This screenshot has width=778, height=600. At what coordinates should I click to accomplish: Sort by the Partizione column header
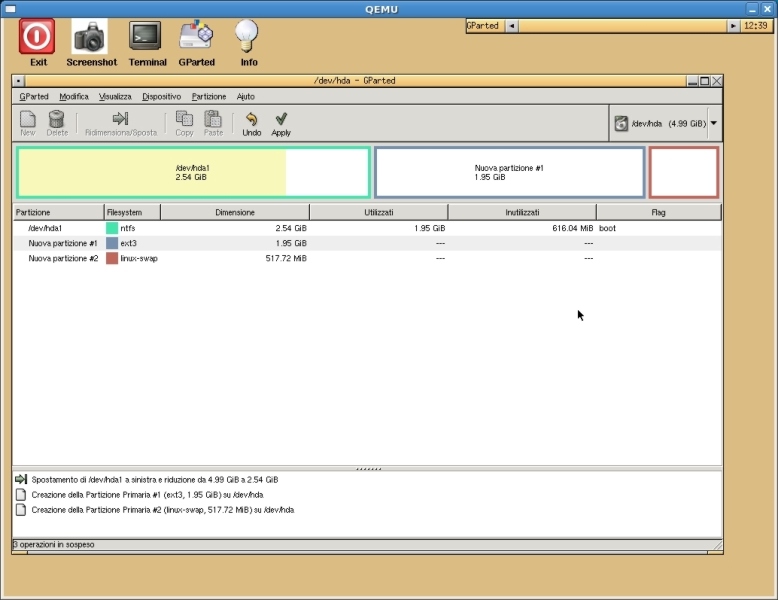pos(59,212)
